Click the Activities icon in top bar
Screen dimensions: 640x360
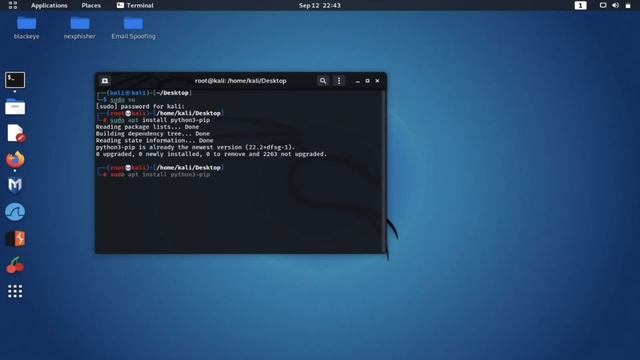tap(13, 5)
